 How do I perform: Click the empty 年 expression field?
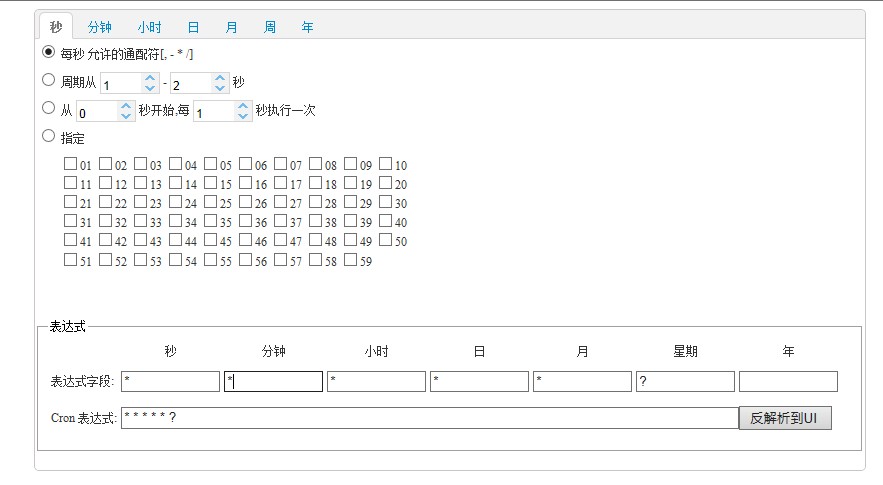[788, 381]
